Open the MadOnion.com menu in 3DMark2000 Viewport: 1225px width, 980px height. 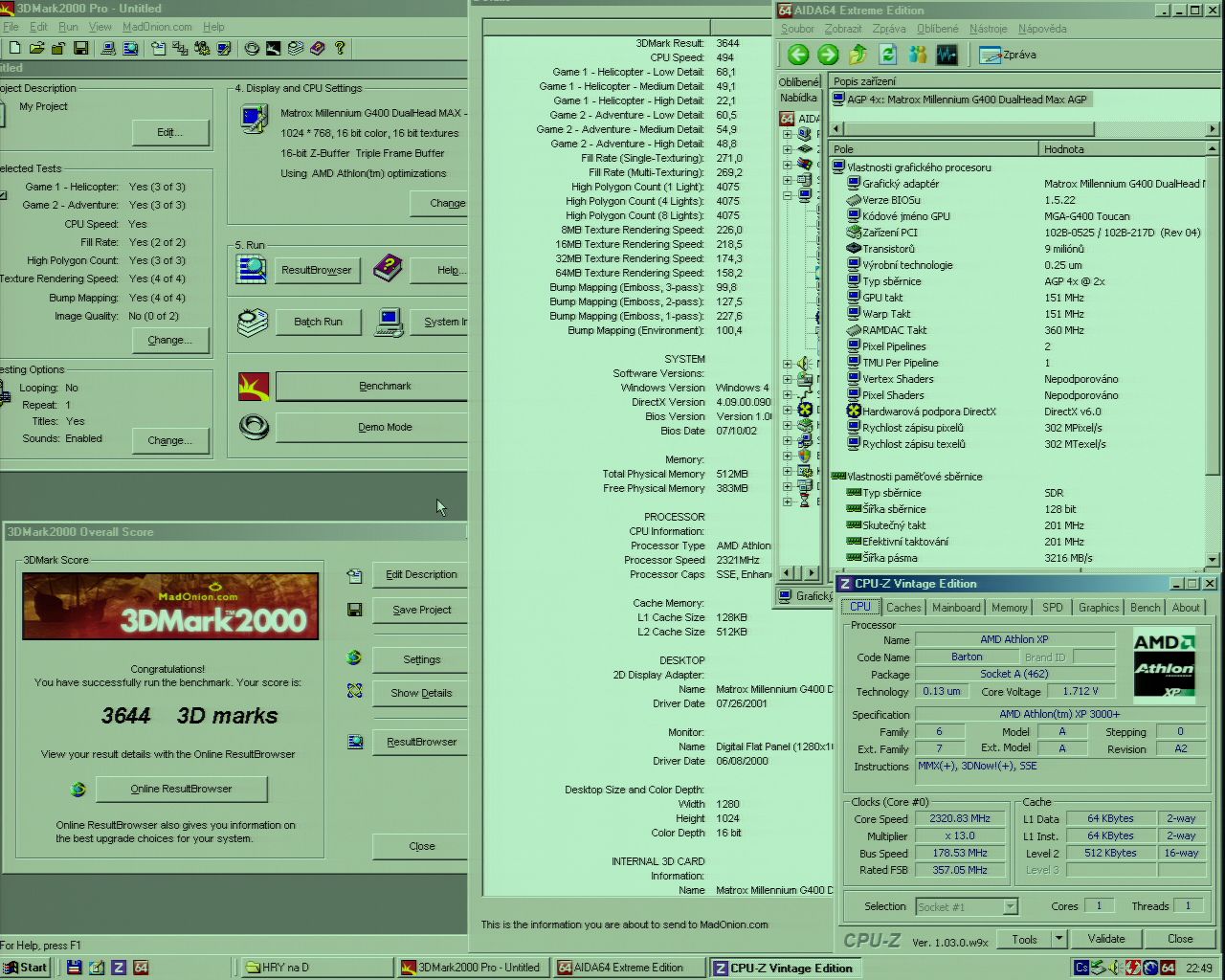coord(157,27)
